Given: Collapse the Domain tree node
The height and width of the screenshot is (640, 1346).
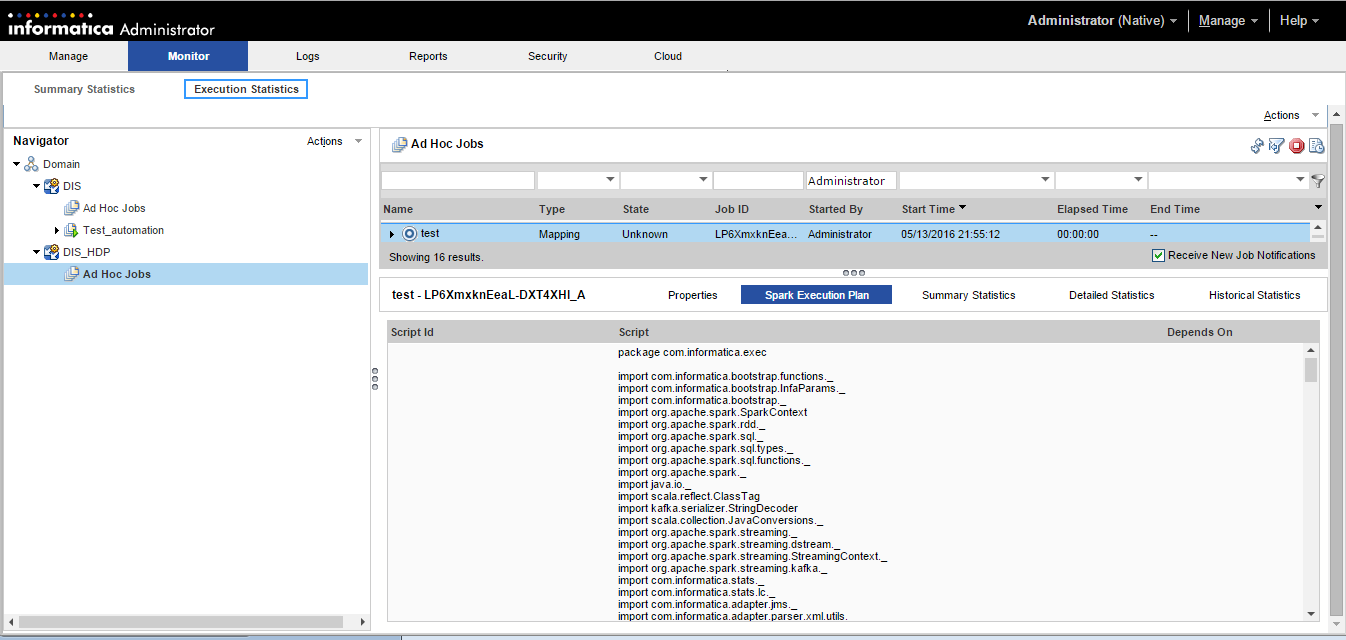Looking at the screenshot, I should point(17,164).
